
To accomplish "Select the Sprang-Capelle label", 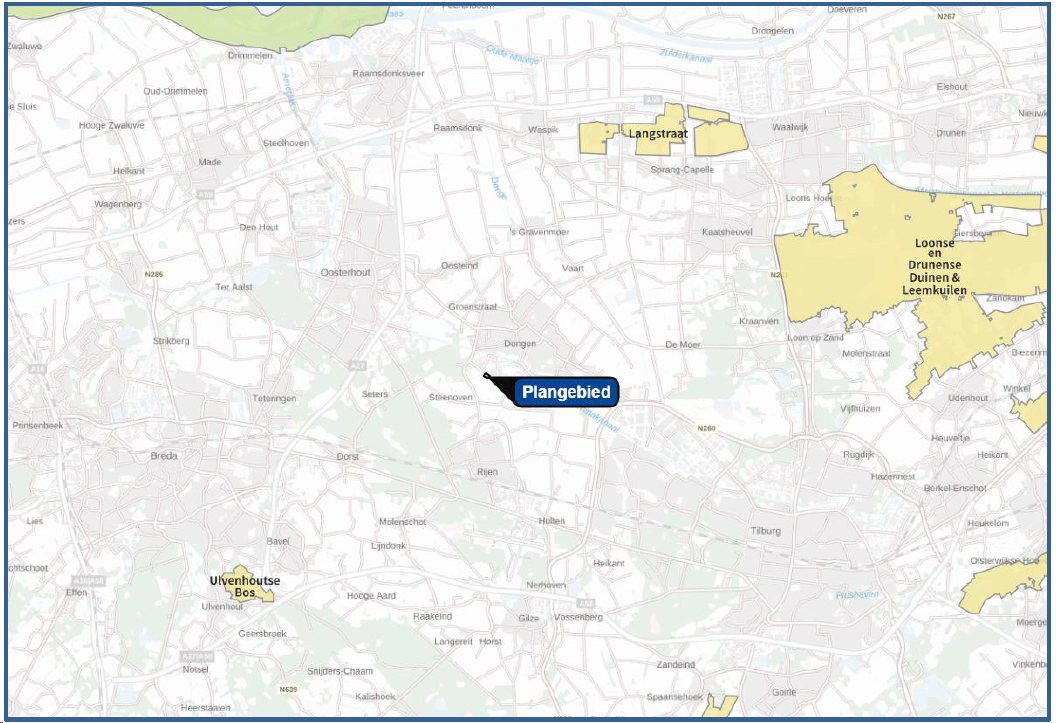I will (x=681, y=170).
